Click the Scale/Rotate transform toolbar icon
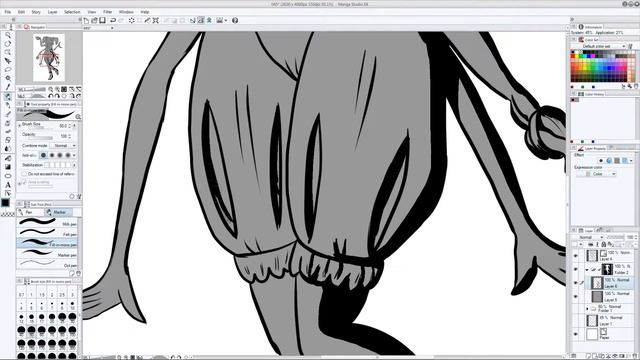Image resolution: width=640 pixels, height=360 pixels. point(156,20)
